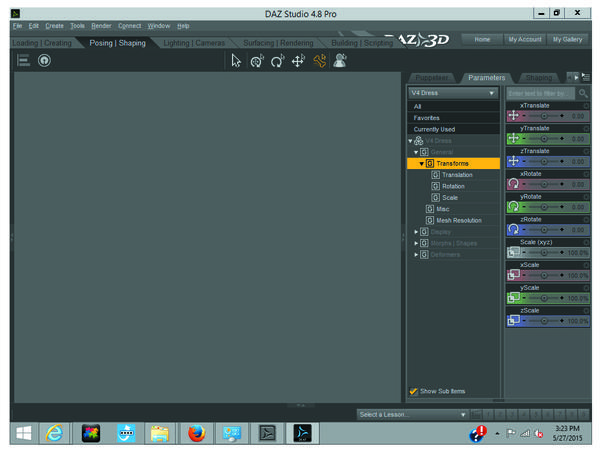The height and width of the screenshot is (452, 600).
Task: Open the Parameters pane options menu icon
Action: (585, 77)
